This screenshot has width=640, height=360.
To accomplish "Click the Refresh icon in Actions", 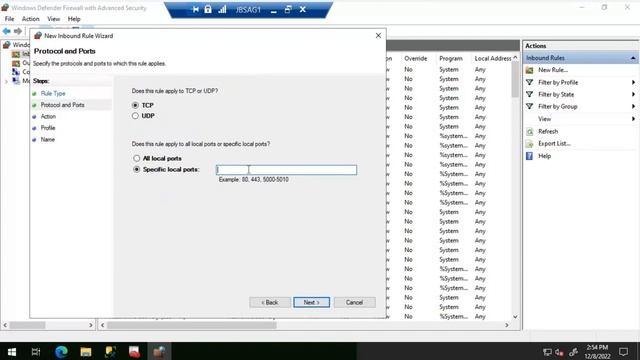I will (x=529, y=131).
